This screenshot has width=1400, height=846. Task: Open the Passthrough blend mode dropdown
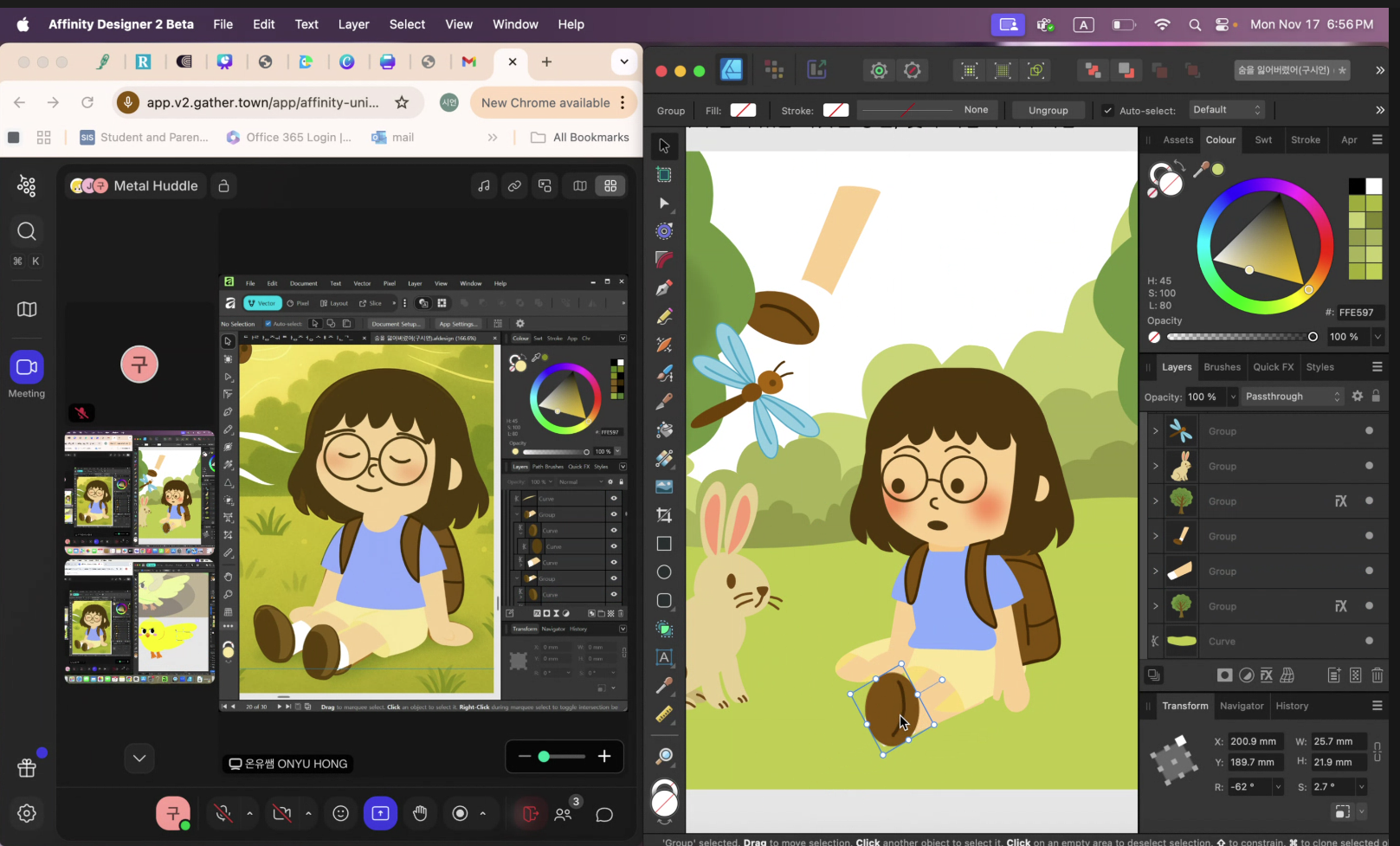(x=1292, y=397)
